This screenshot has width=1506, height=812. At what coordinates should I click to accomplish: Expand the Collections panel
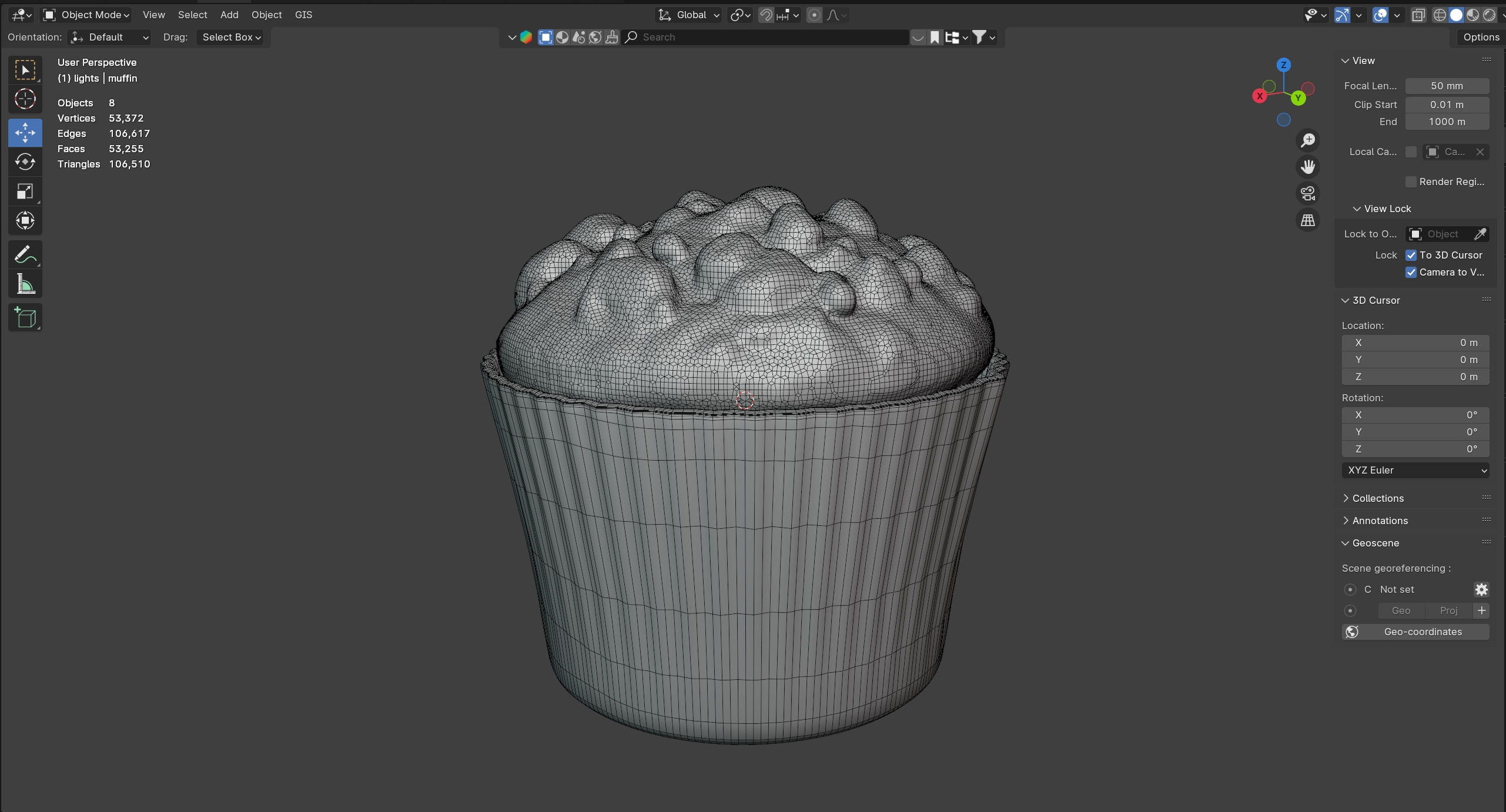tap(1377, 498)
